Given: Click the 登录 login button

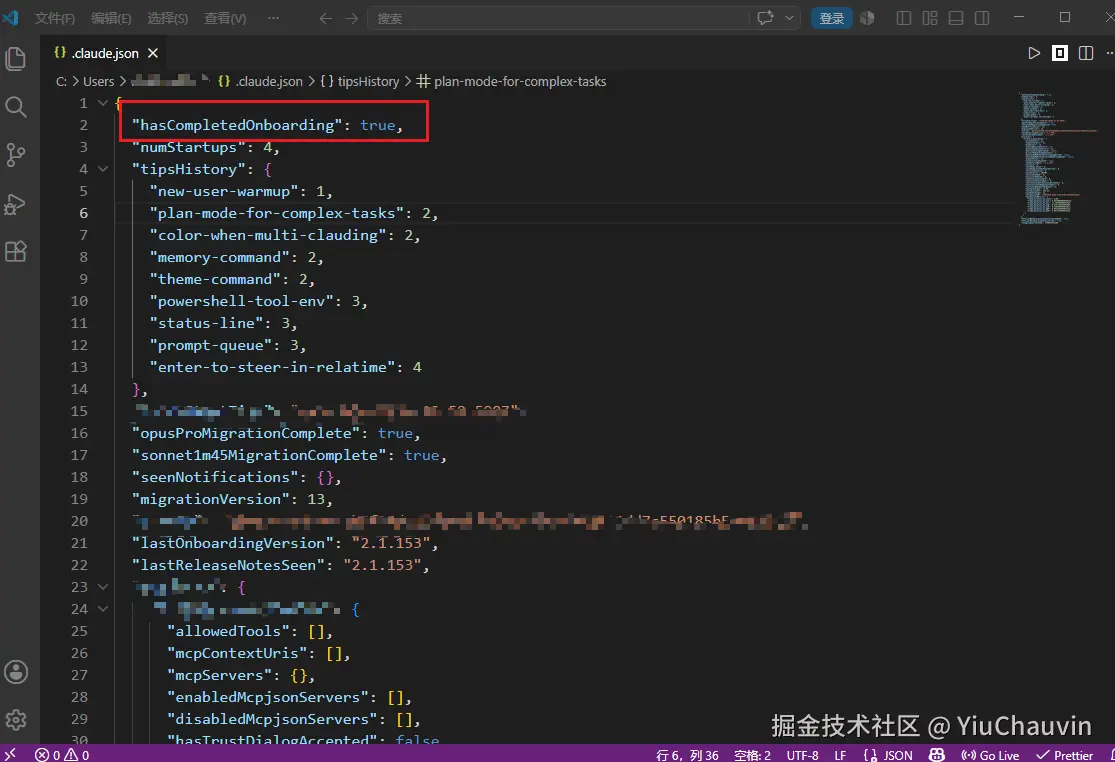Looking at the screenshot, I should coord(831,18).
